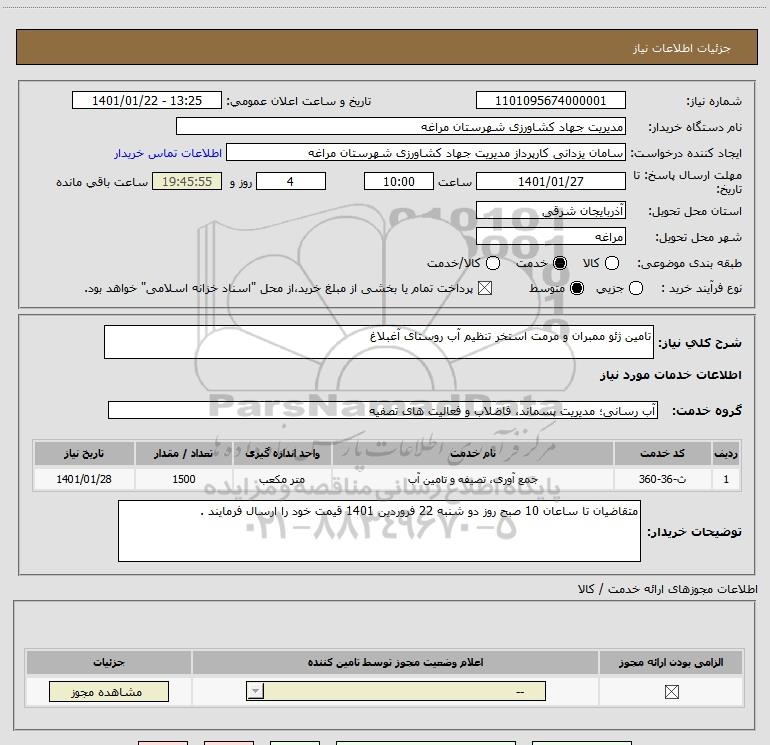Image resolution: width=770 pixels, height=745 pixels.
Task: Click the service group field
Action: tap(383, 410)
